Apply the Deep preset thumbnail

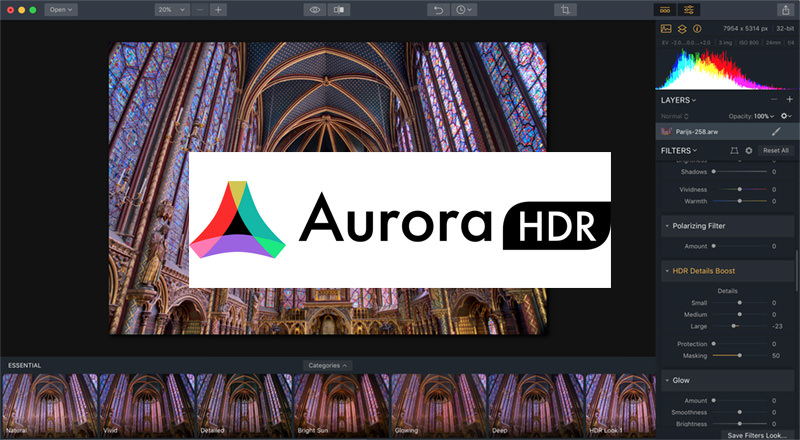click(536, 405)
